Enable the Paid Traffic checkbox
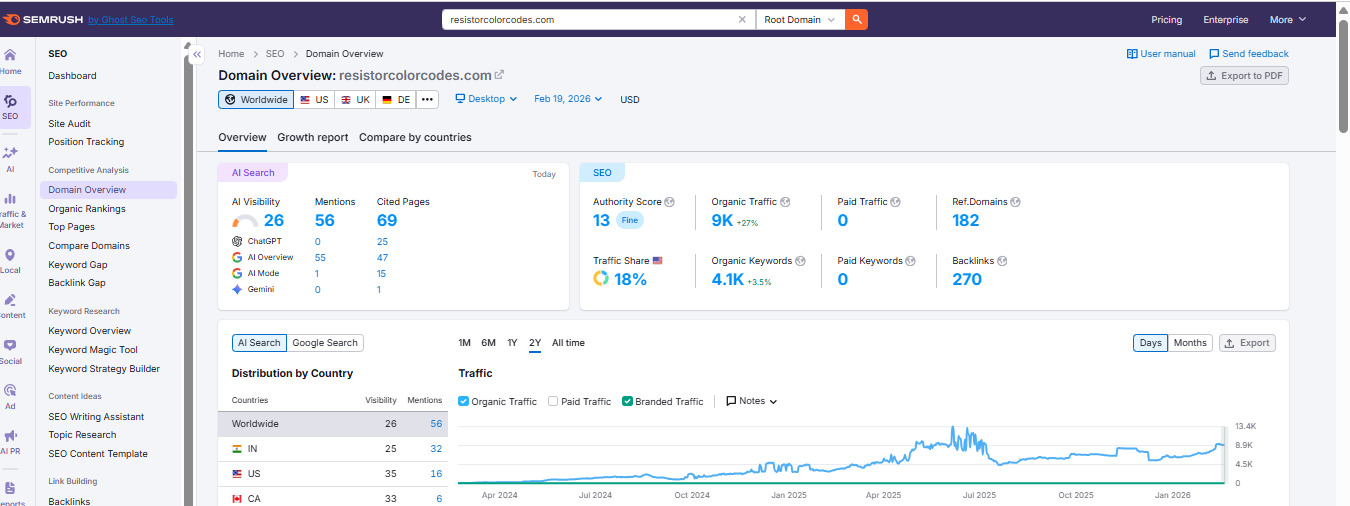The height and width of the screenshot is (506, 1350). tap(554, 401)
